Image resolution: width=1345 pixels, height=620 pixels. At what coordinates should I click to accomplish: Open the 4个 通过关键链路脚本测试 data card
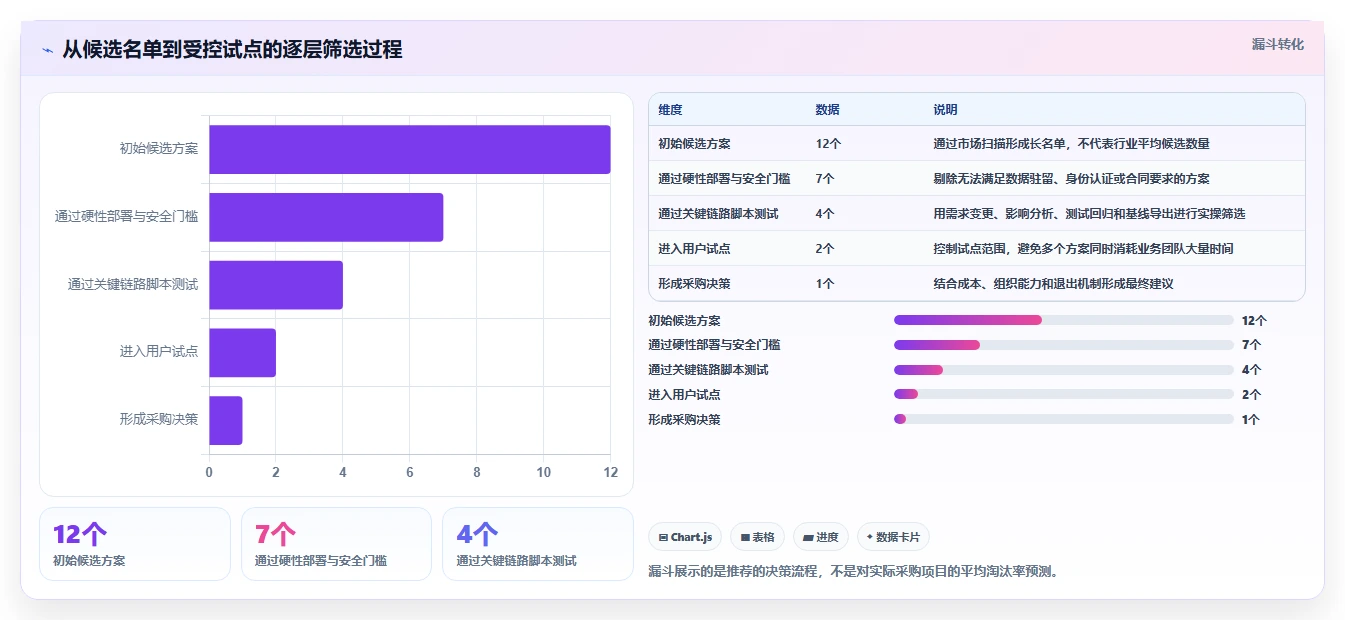point(537,544)
